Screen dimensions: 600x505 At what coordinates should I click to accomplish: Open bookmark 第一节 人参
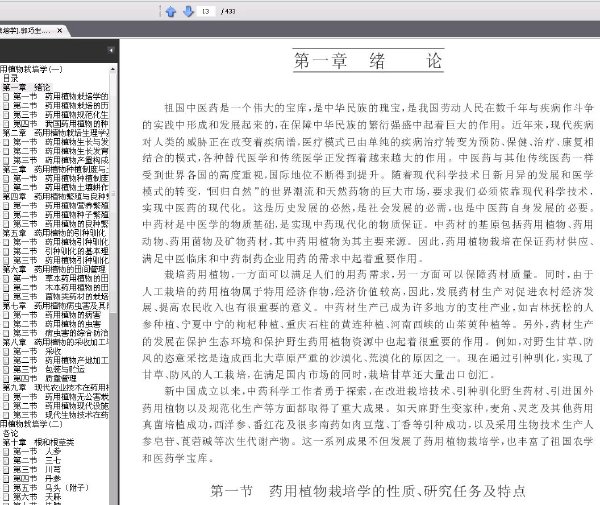(37, 451)
